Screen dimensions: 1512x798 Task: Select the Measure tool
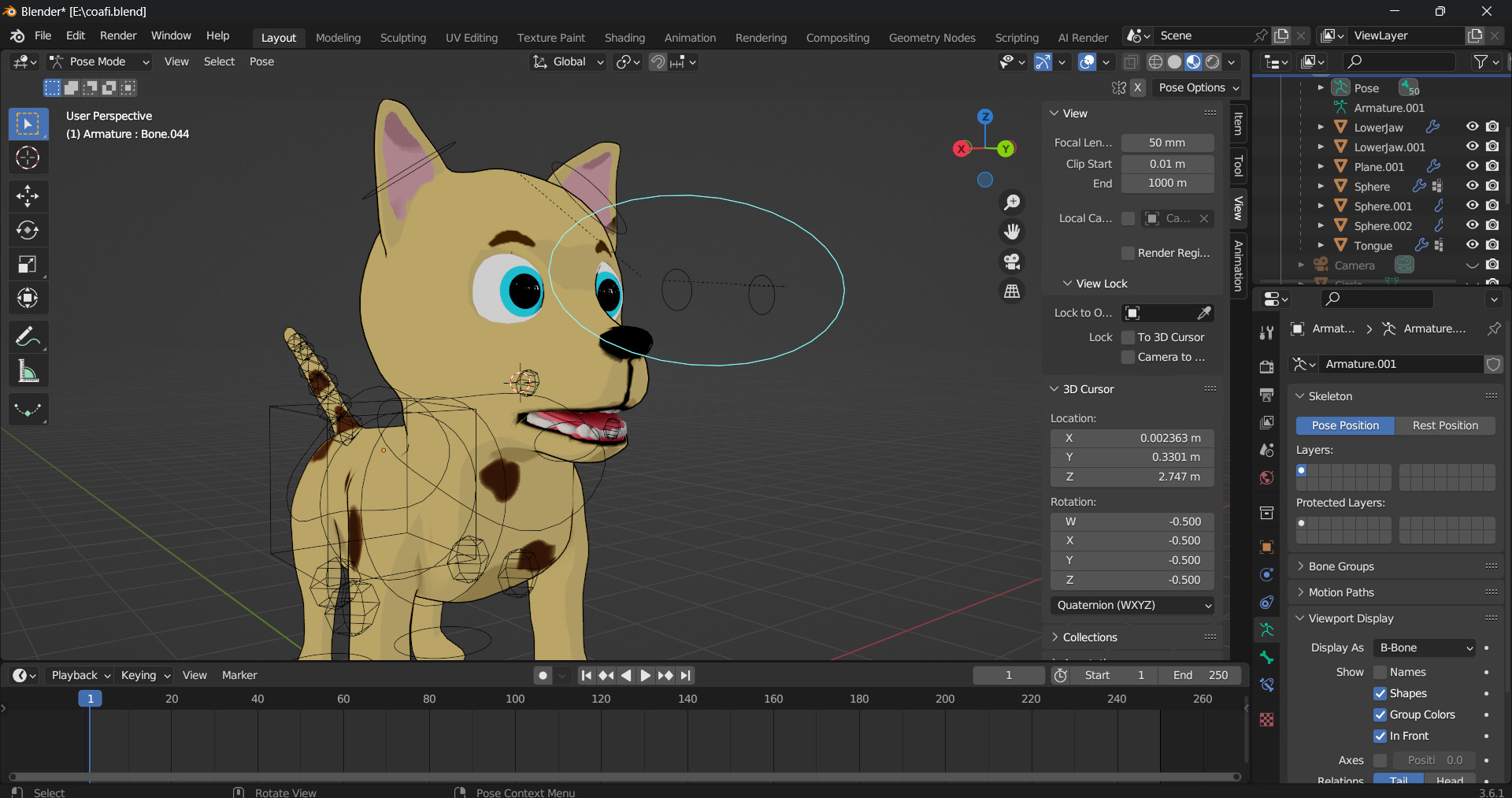(x=28, y=371)
